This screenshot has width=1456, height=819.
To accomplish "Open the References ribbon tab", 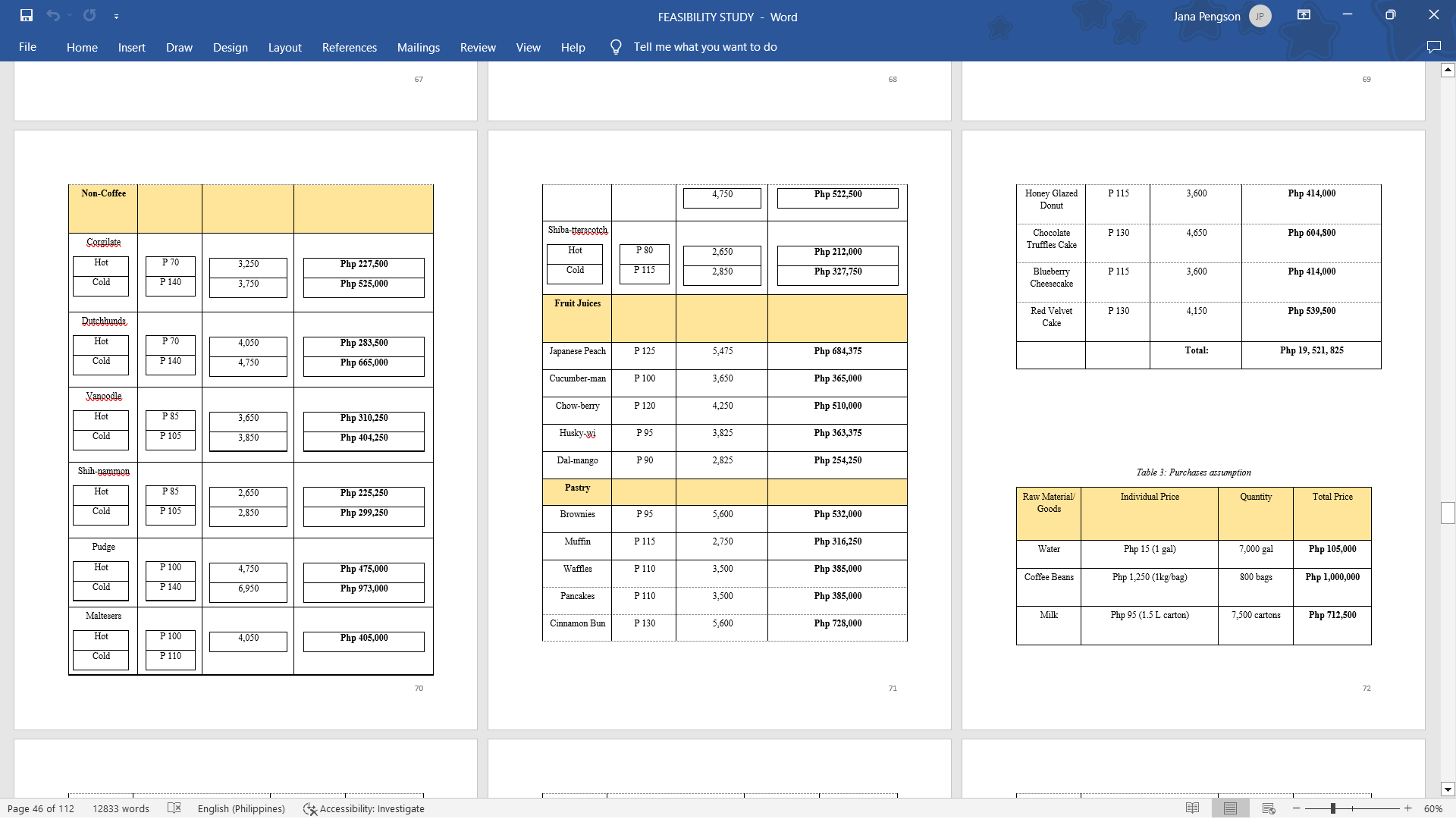I will pyautogui.click(x=349, y=47).
